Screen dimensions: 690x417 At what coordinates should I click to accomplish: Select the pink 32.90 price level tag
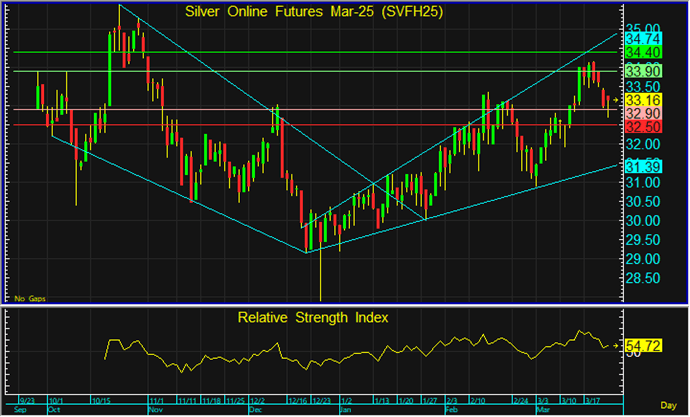(x=640, y=114)
